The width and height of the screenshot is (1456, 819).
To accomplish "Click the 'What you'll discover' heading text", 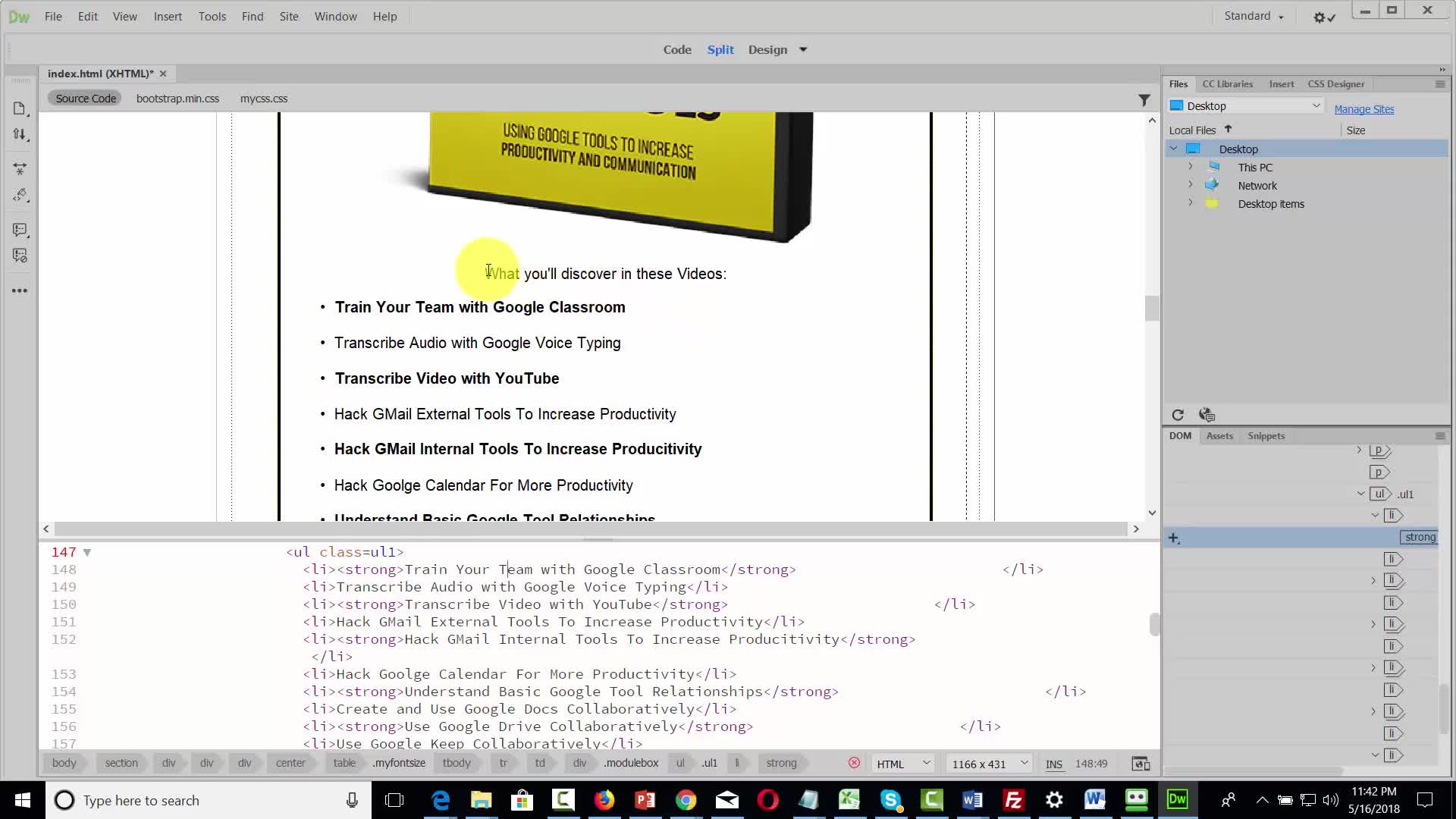I will (x=606, y=274).
